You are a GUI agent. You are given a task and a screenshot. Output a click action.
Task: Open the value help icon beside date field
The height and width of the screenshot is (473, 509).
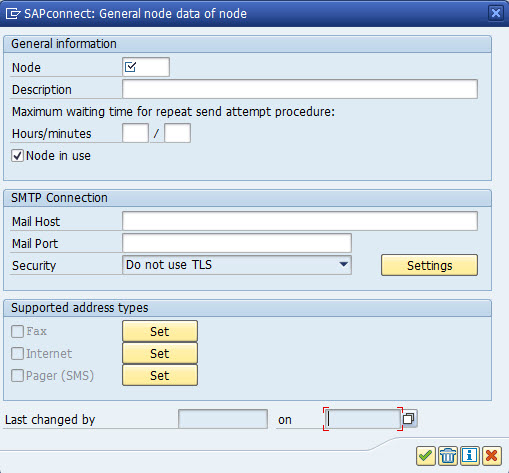coord(409,419)
